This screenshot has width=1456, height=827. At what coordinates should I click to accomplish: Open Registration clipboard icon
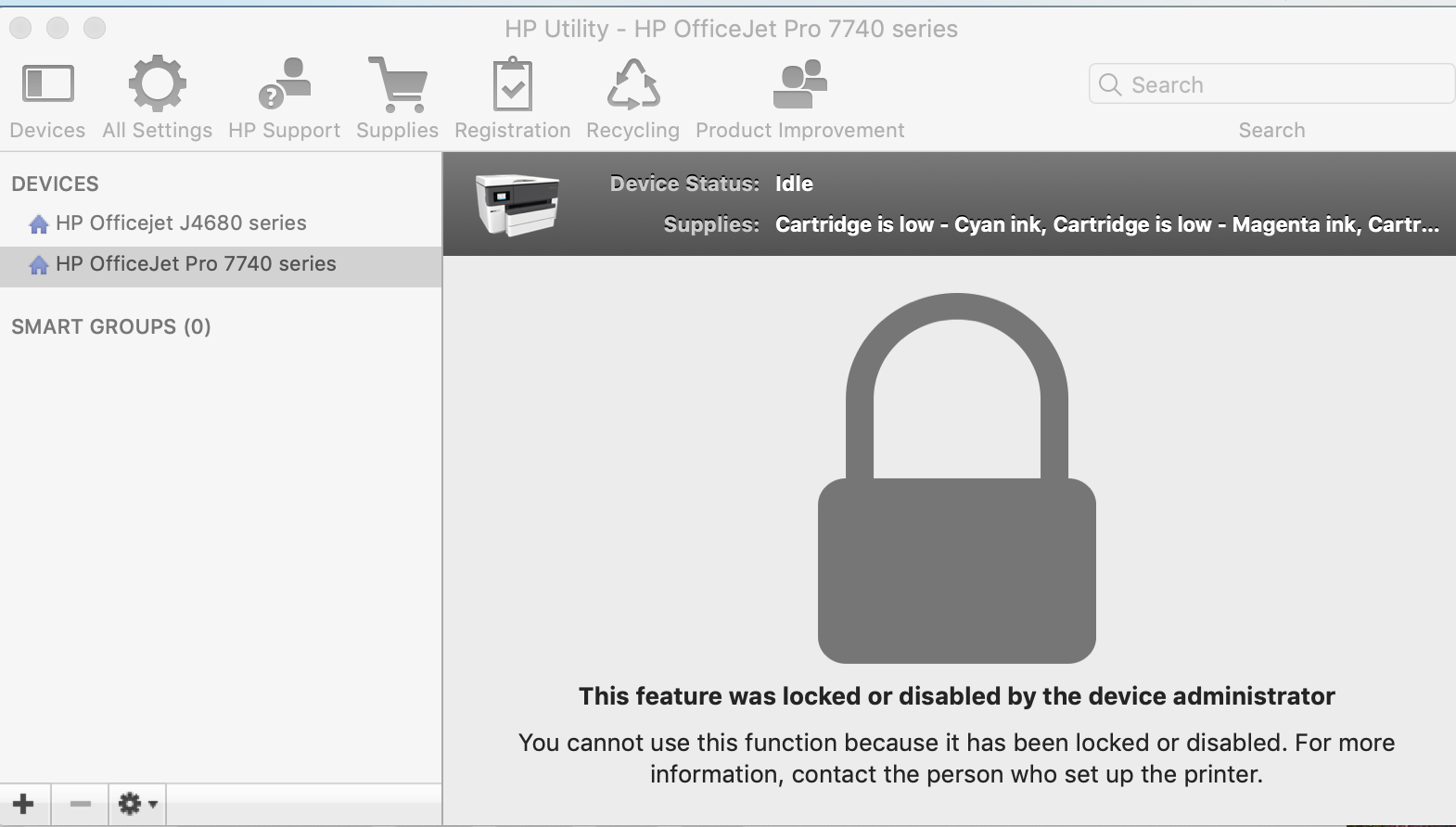(x=512, y=84)
